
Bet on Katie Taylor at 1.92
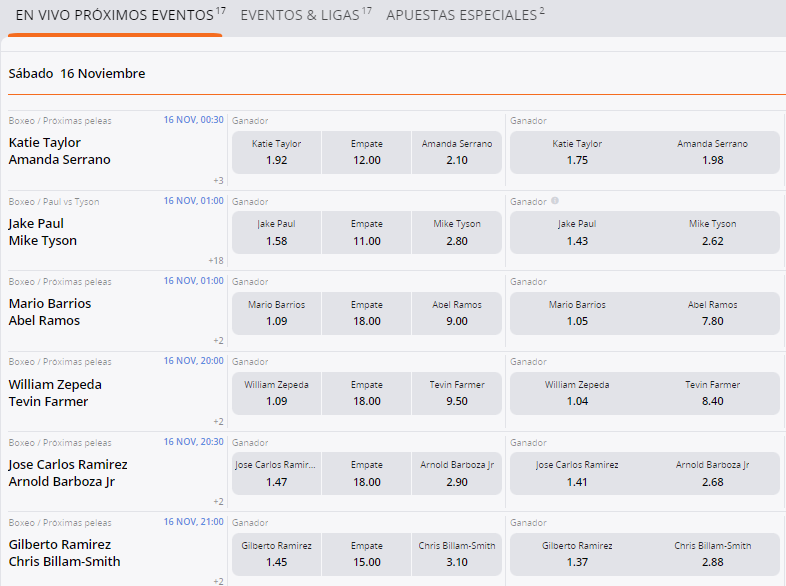click(x=277, y=151)
